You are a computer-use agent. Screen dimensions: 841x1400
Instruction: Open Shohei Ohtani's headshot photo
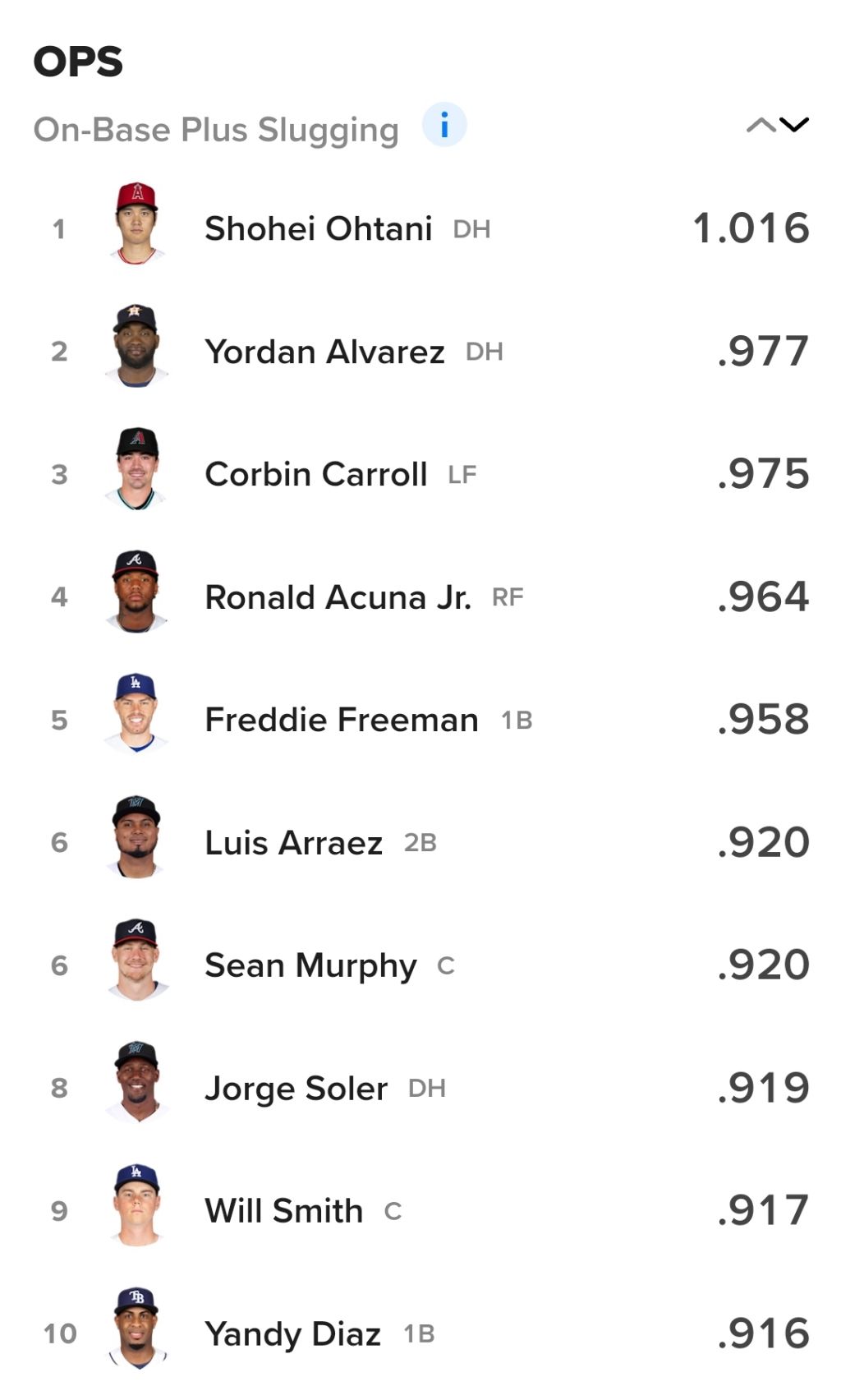pyautogui.click(x=136, y=223)
